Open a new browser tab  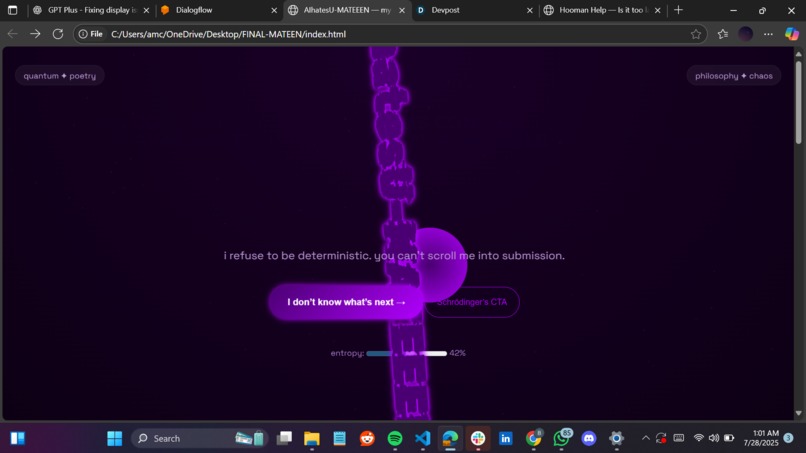679,10
